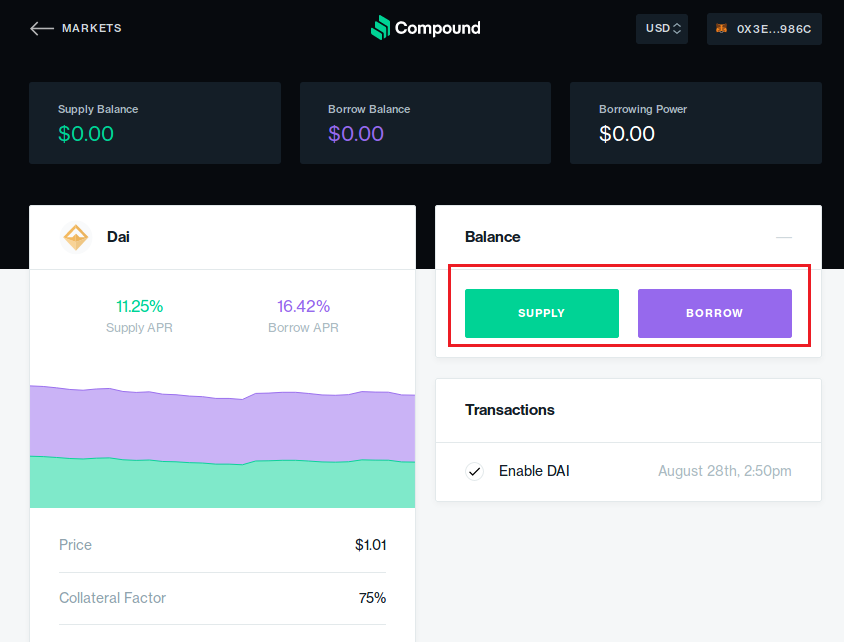844x642 pixels.
Task: Click the Dai token icon
Action: (x=76, y=237)
